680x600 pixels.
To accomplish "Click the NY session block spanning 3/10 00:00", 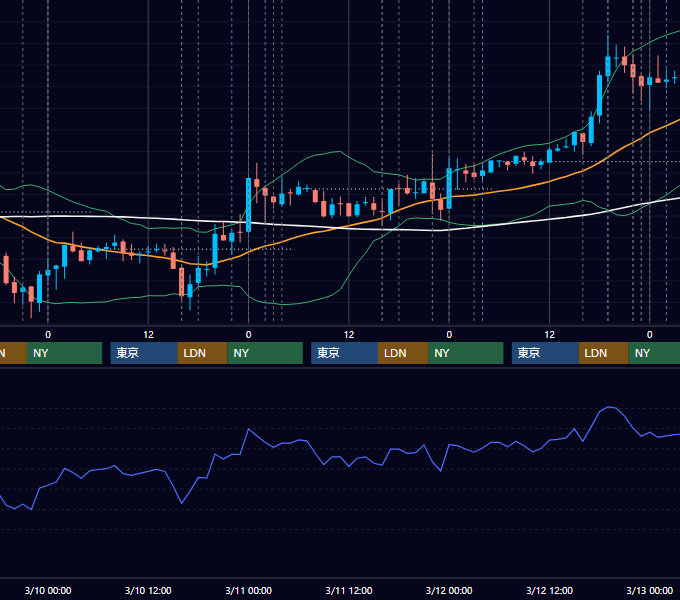I will 64,353.
